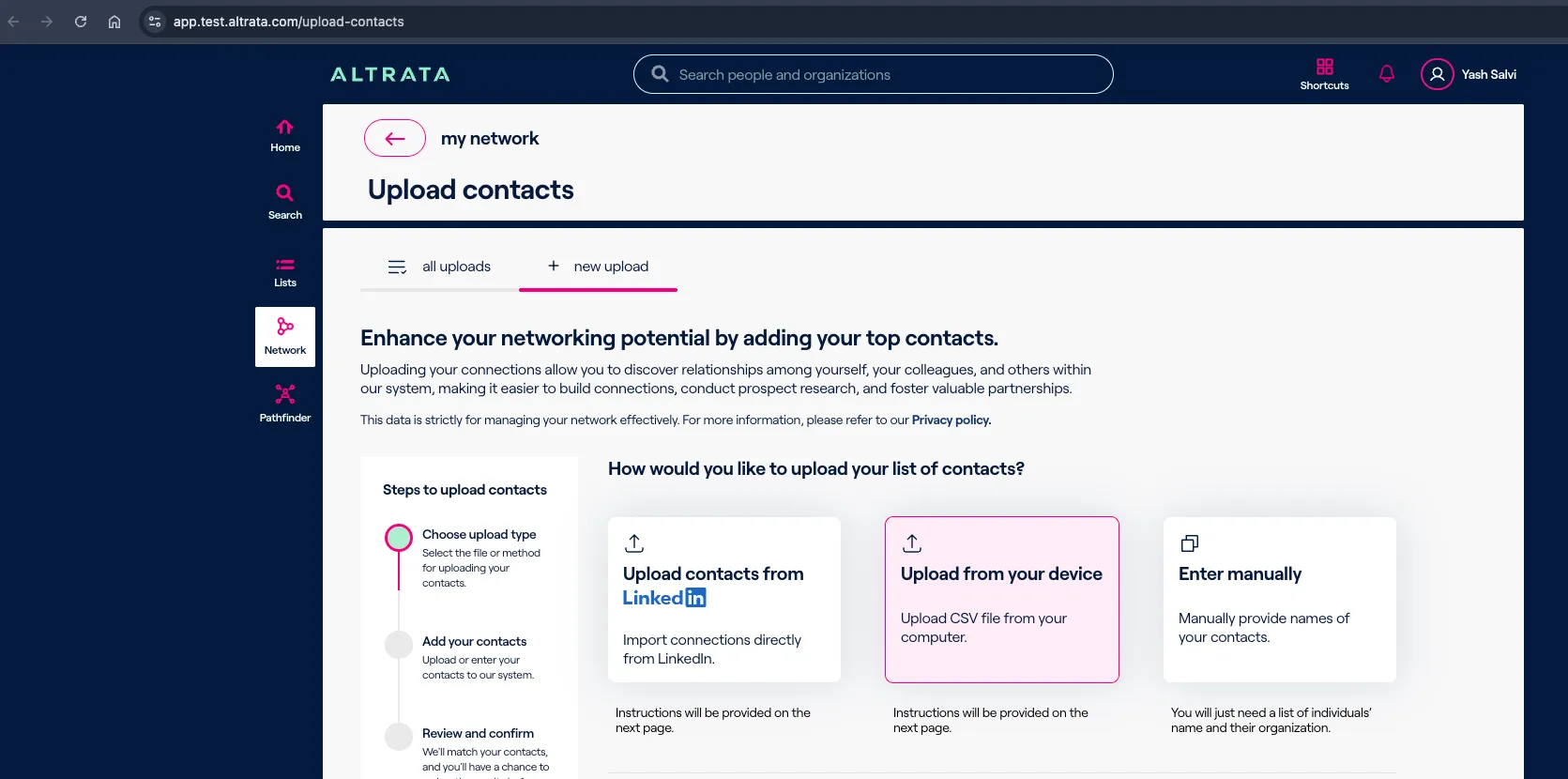Click the browser home icon
The height and width of the screenshot is (779, 1568).
(x=114, y=22)
